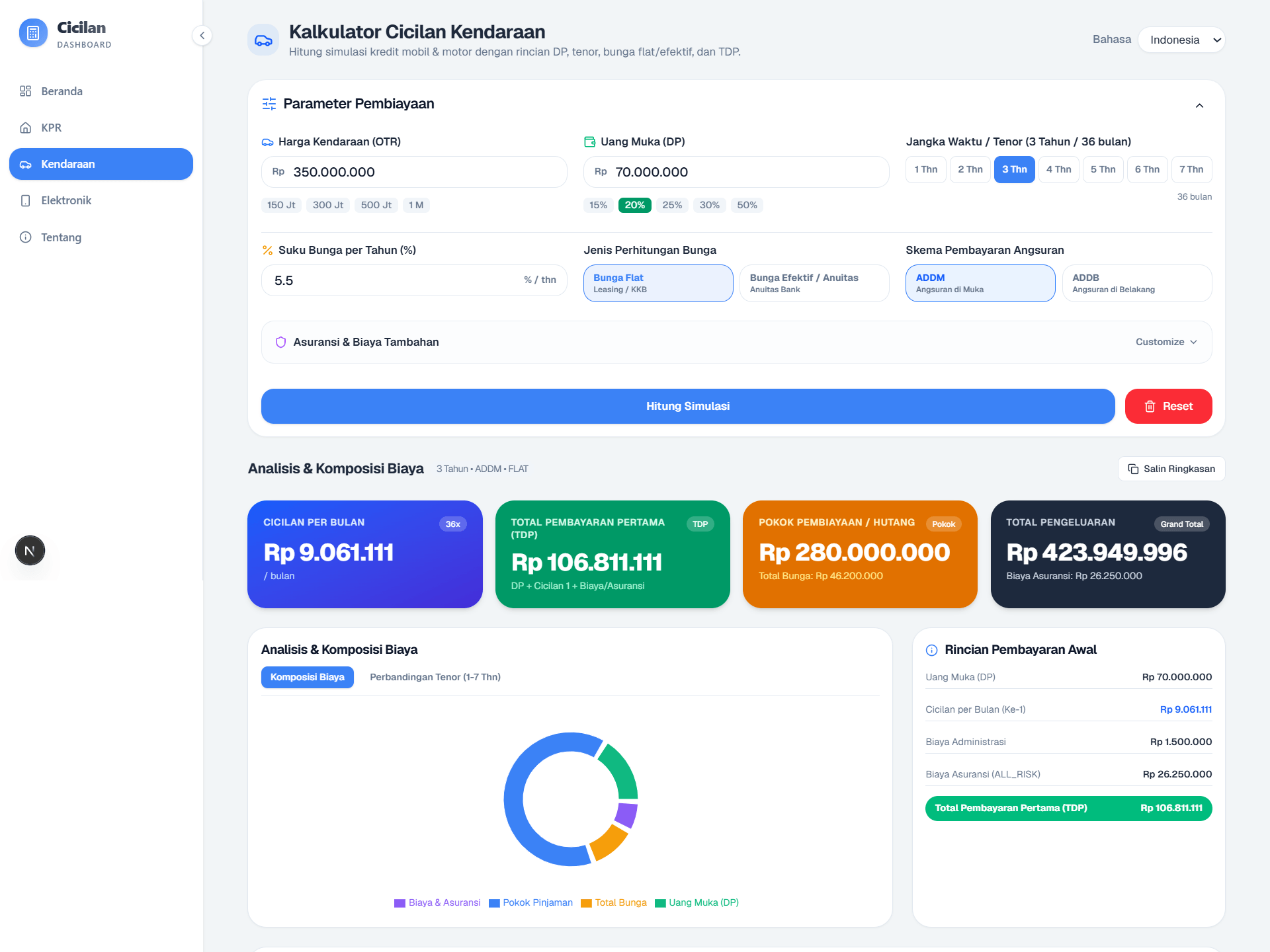Click the Hitung Simulasi button
Image resolution: width=1270 pixels, height=952 pixels.
click(x=688, y=406)
